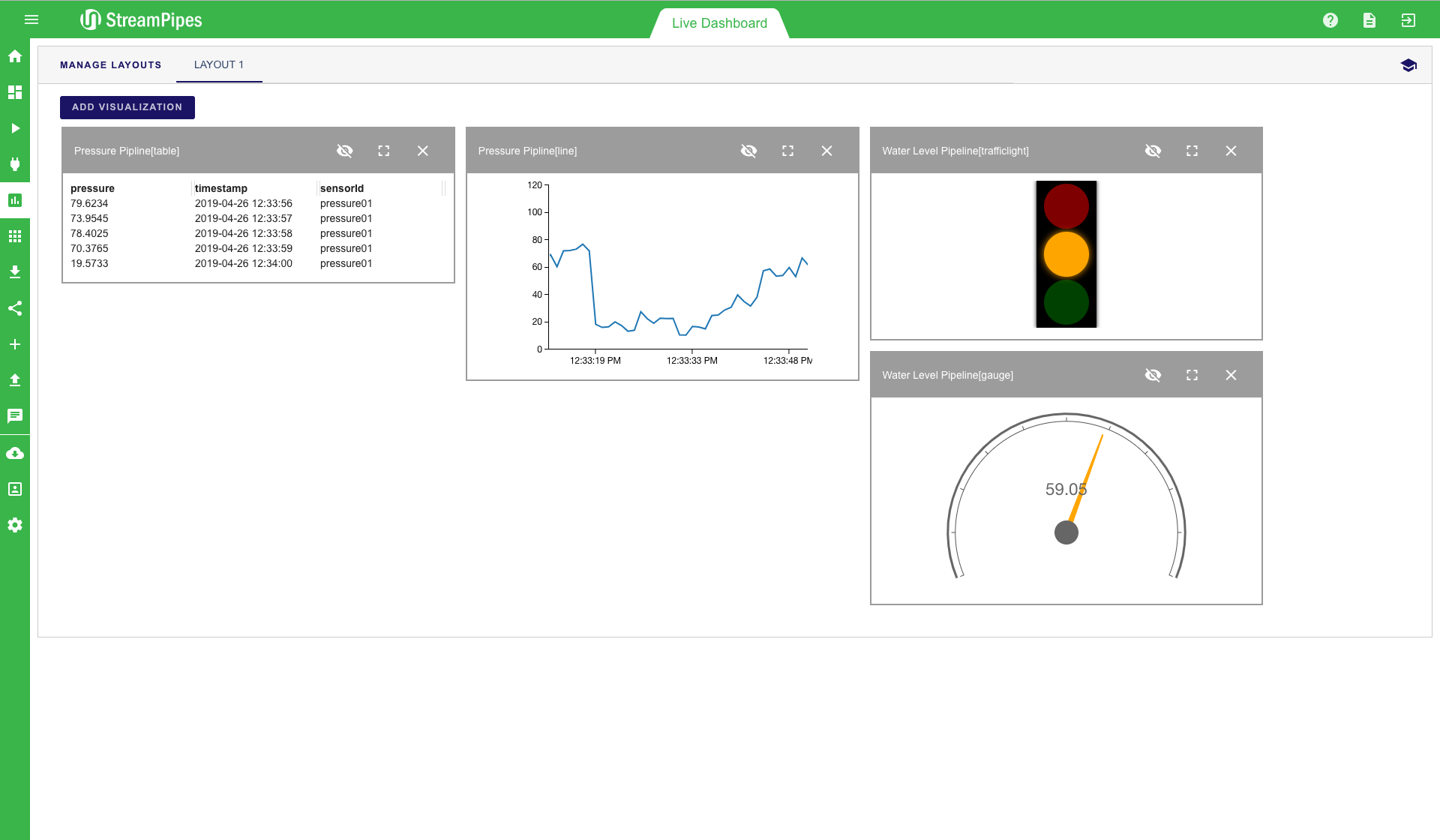Viewport: 1440px width, 840px height.
Task: Click the logout icon in top bar
Action: click(x=1408, y=20)
